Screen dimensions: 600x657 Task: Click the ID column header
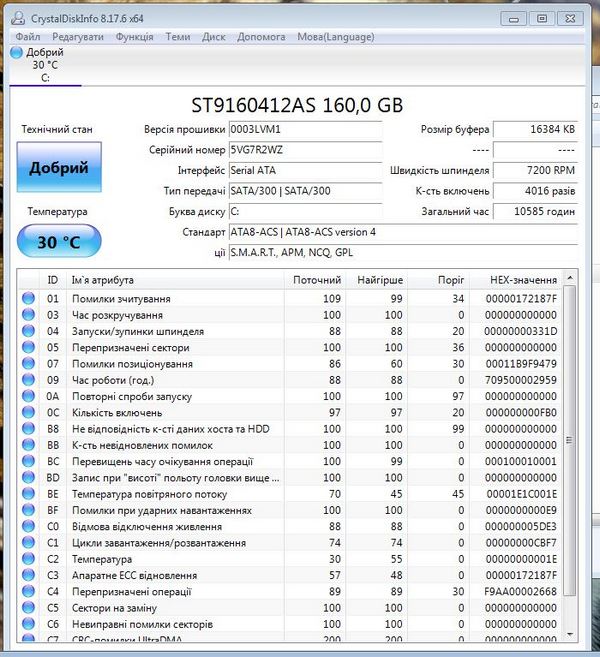53,280
